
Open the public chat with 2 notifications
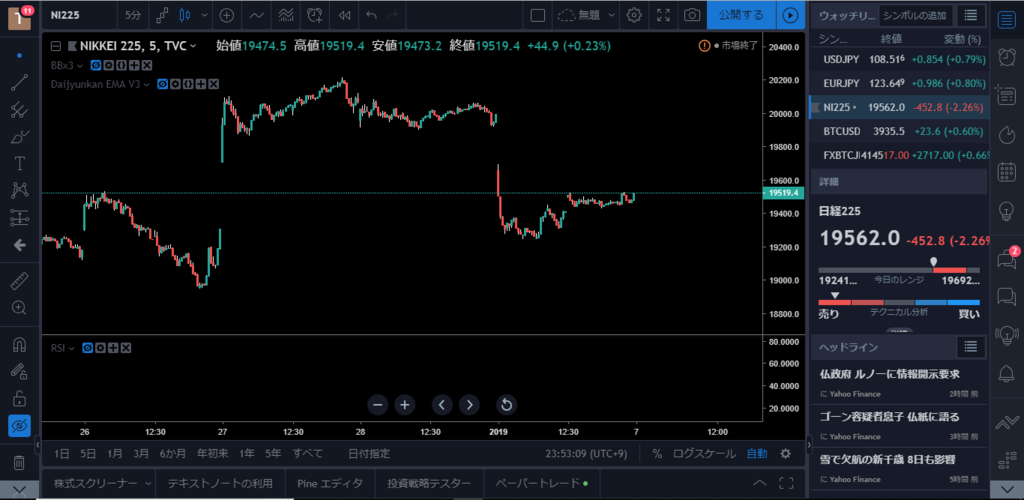point(1006,258)
